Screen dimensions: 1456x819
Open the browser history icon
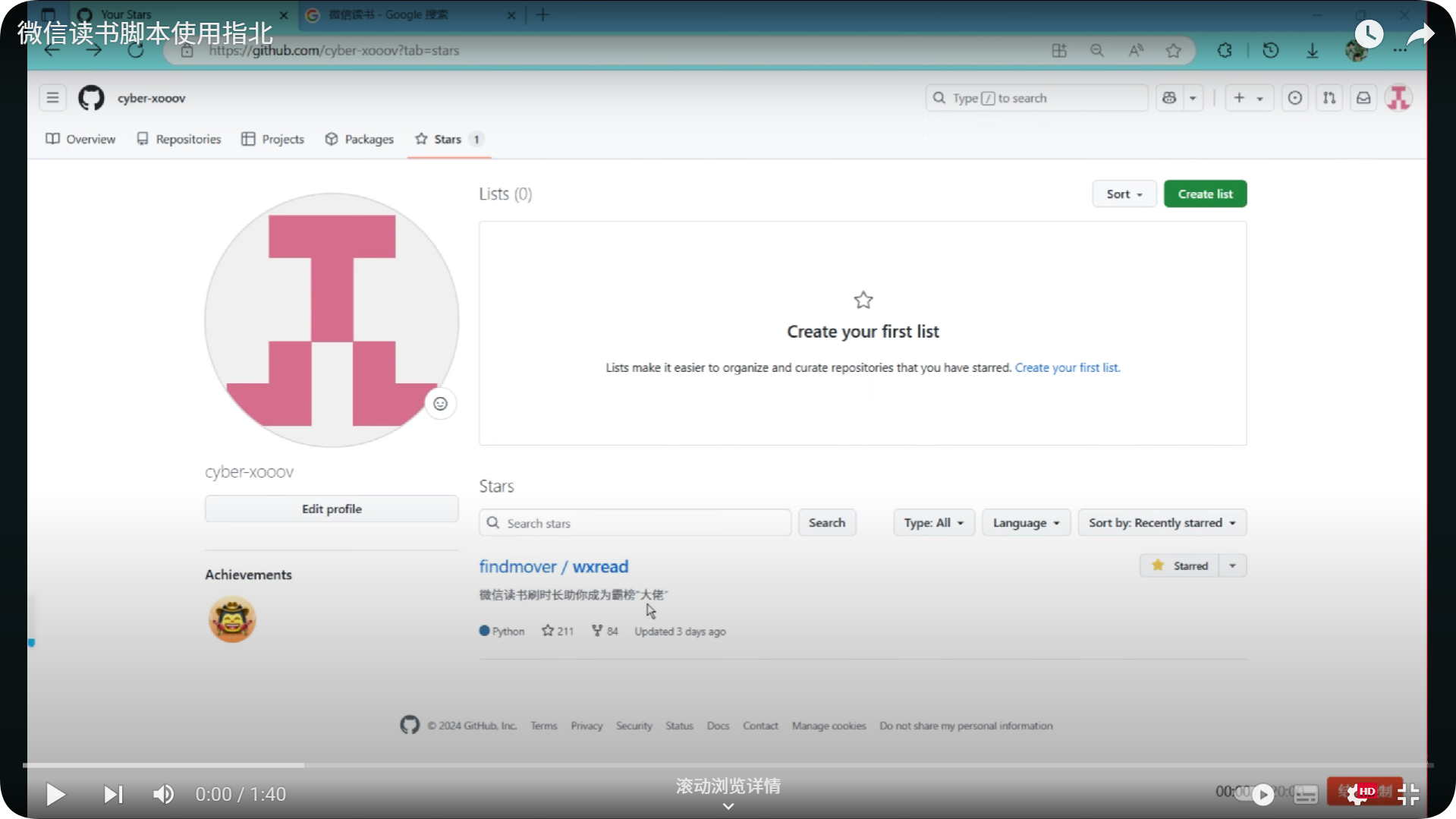tap(1271, 51)
